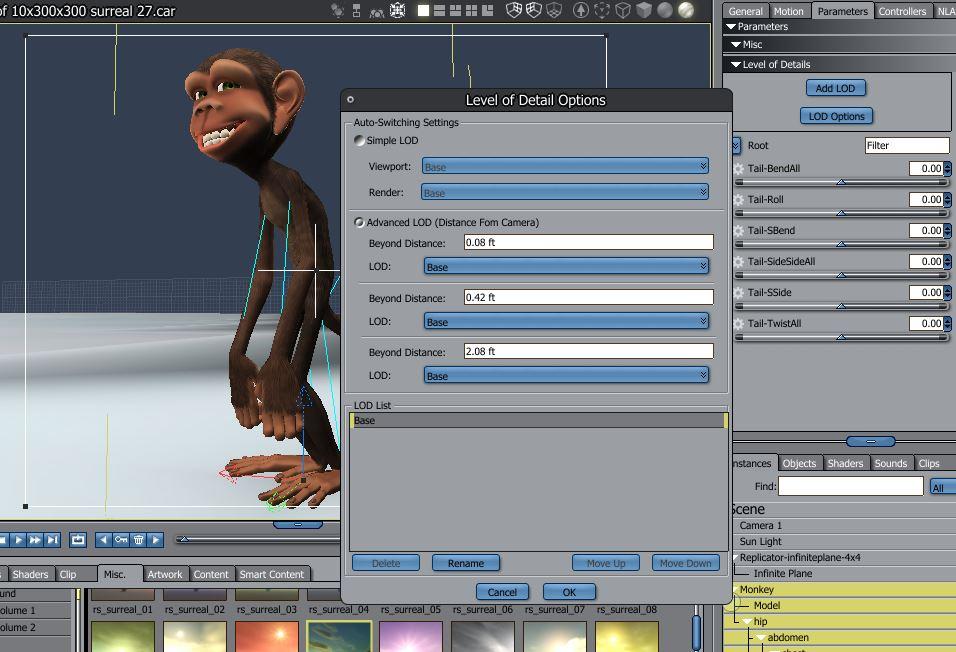Click gear icon next to Tail-TwistAll

[x=738, y=324]
